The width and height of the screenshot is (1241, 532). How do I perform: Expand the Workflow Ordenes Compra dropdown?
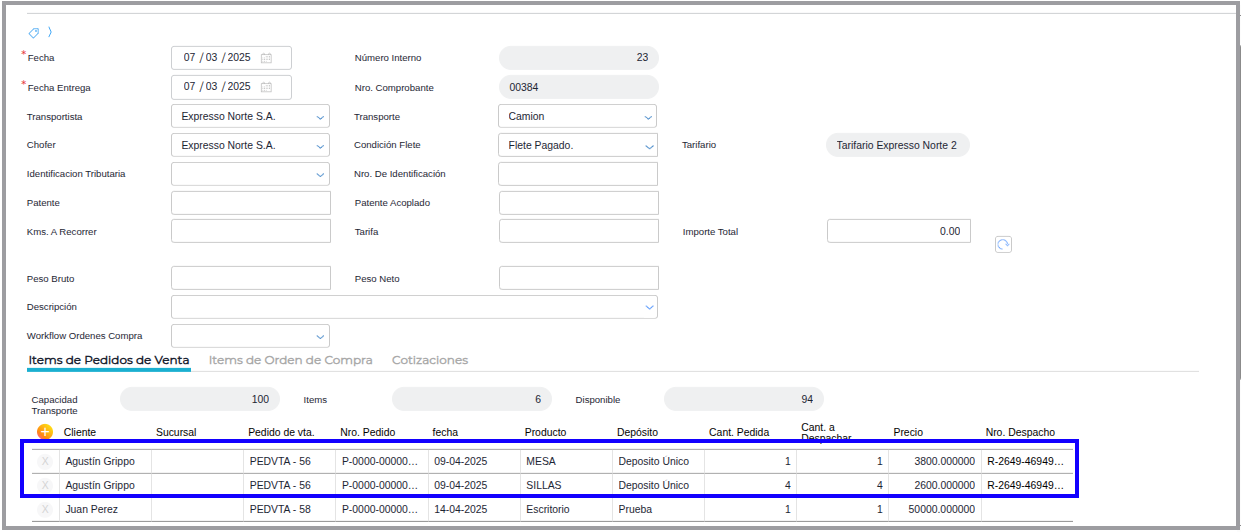point(319,337)
